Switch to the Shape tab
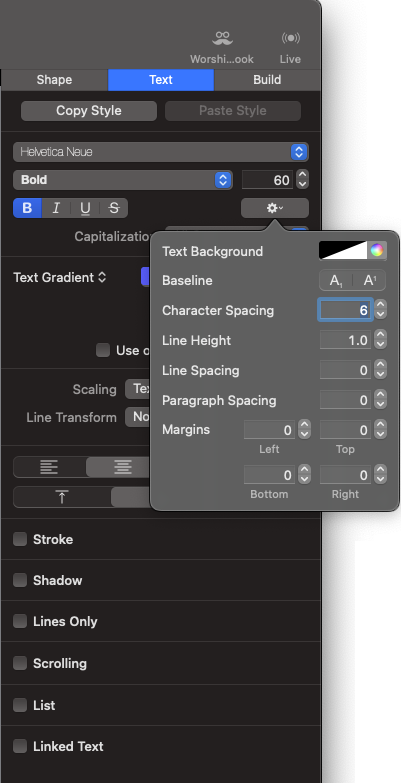 pos(54,80)
